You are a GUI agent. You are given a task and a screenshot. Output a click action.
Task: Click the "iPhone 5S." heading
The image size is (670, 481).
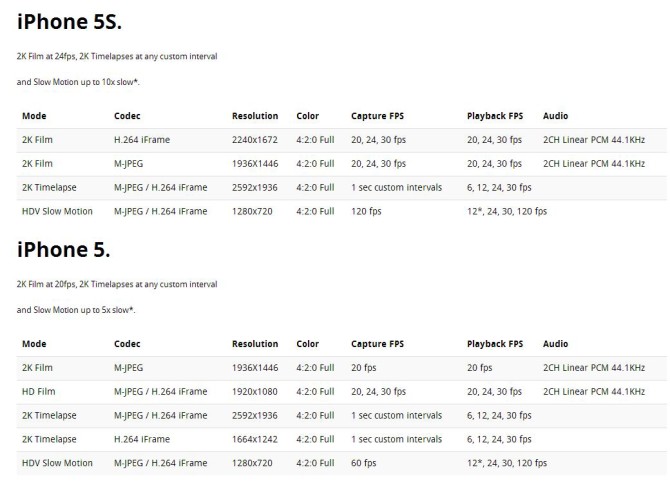point(69,21)
